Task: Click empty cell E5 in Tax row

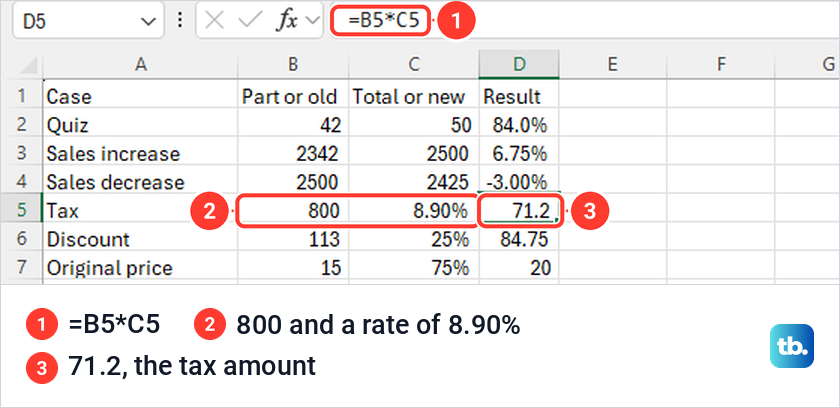Action: click(613, 210)
